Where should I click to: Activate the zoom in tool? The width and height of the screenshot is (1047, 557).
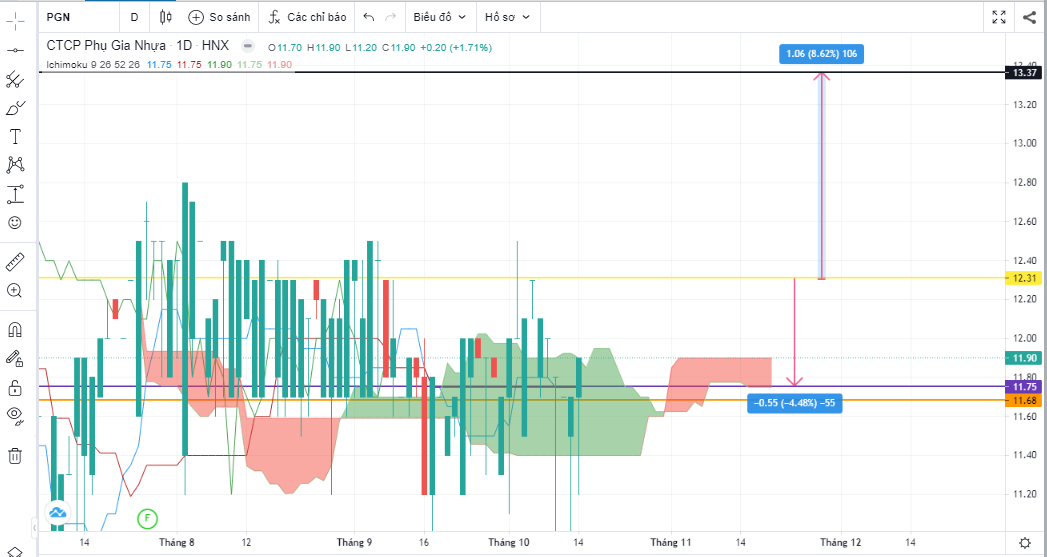15,291
